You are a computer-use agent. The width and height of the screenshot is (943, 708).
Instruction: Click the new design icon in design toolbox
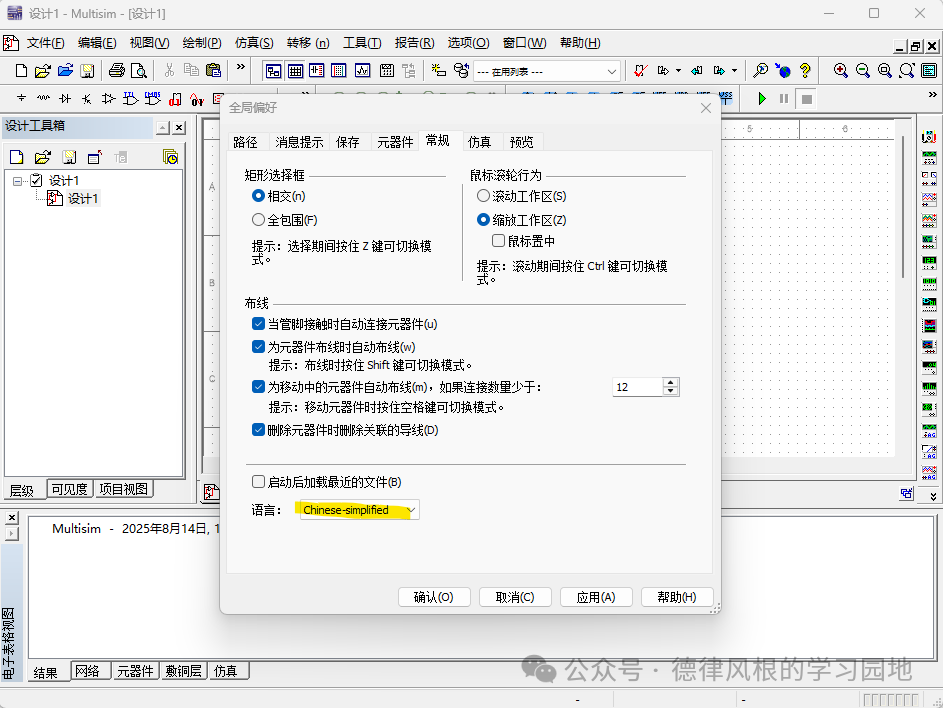click(x=17, y=158)
